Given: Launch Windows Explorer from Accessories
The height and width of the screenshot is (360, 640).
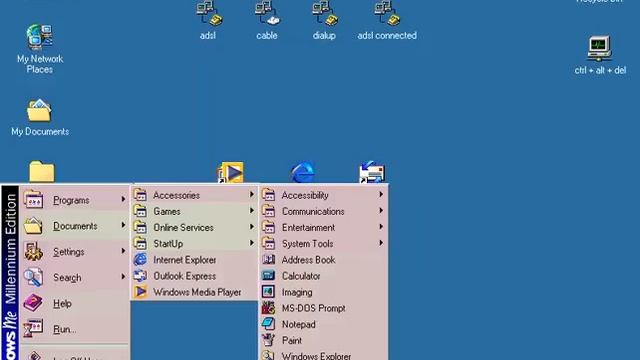Looking at the screenshot, I should coord(324,356).
